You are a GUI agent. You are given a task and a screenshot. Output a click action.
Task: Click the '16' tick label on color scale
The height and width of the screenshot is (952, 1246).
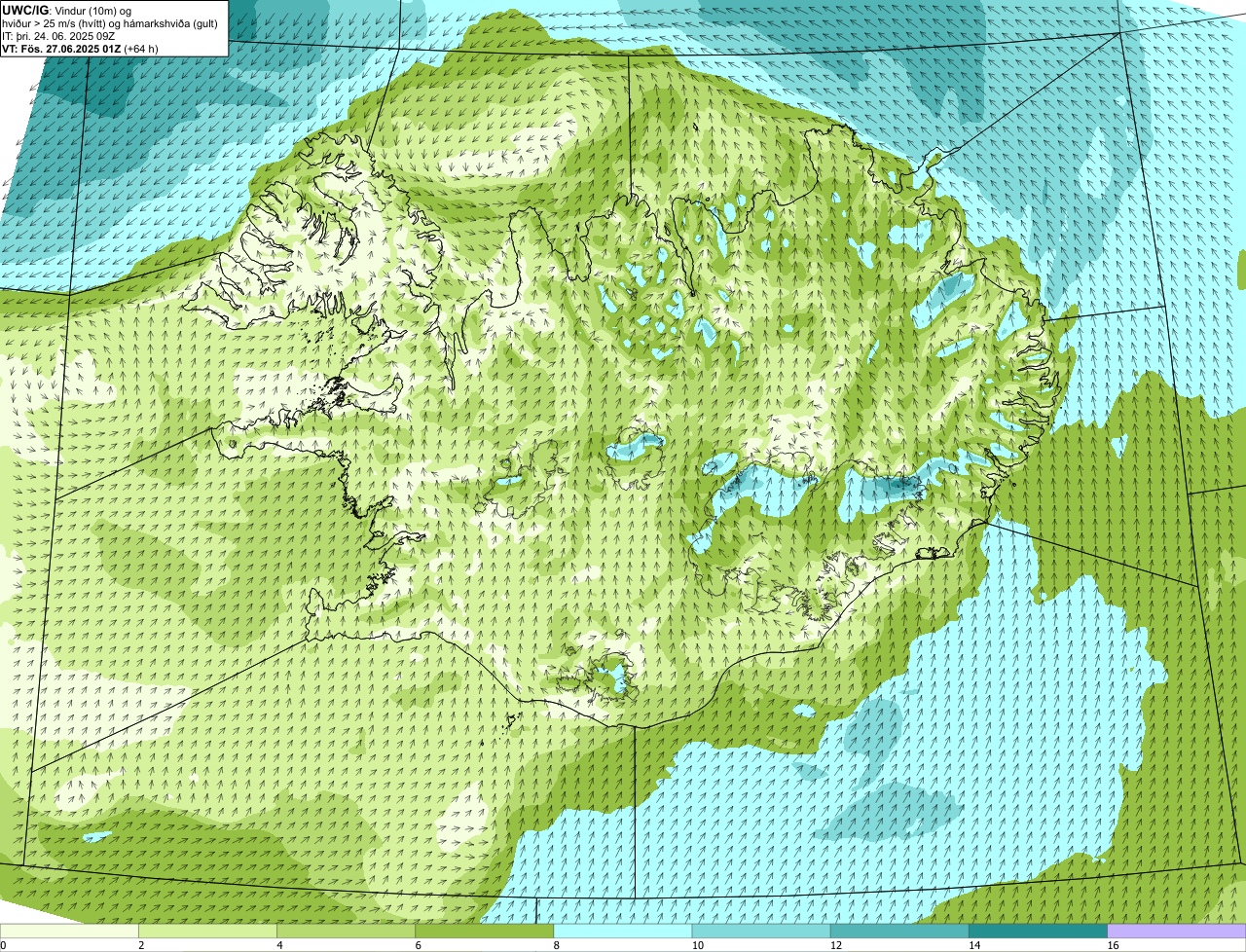coord(1113,945)
